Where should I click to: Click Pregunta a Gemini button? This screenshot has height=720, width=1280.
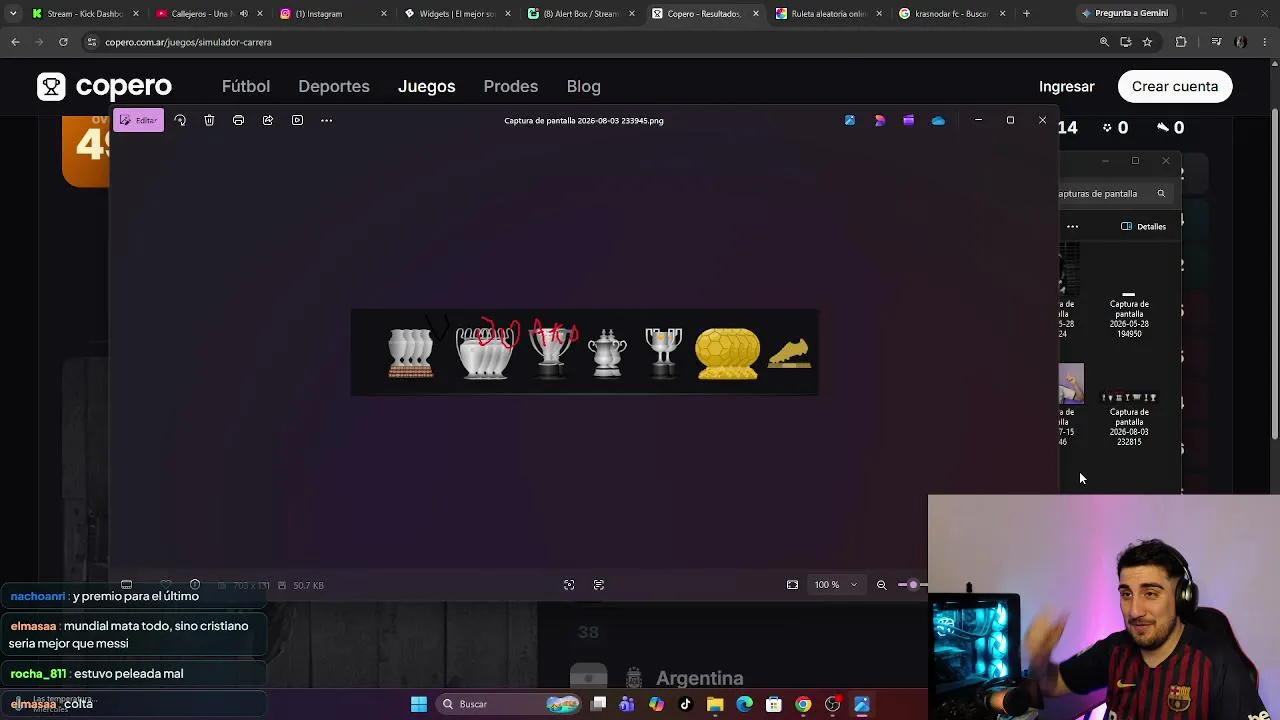tap(1124, 14)
